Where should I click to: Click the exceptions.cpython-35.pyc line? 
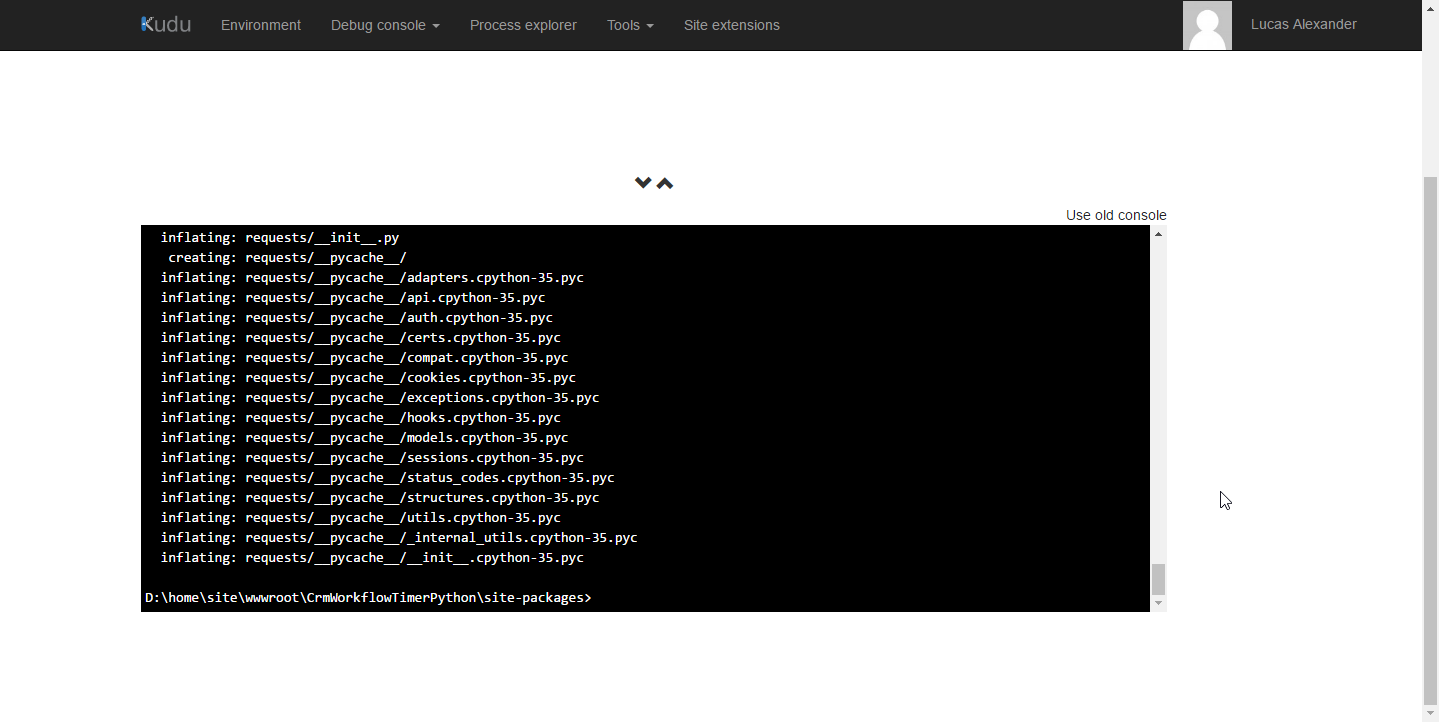[x=380, y=398]
